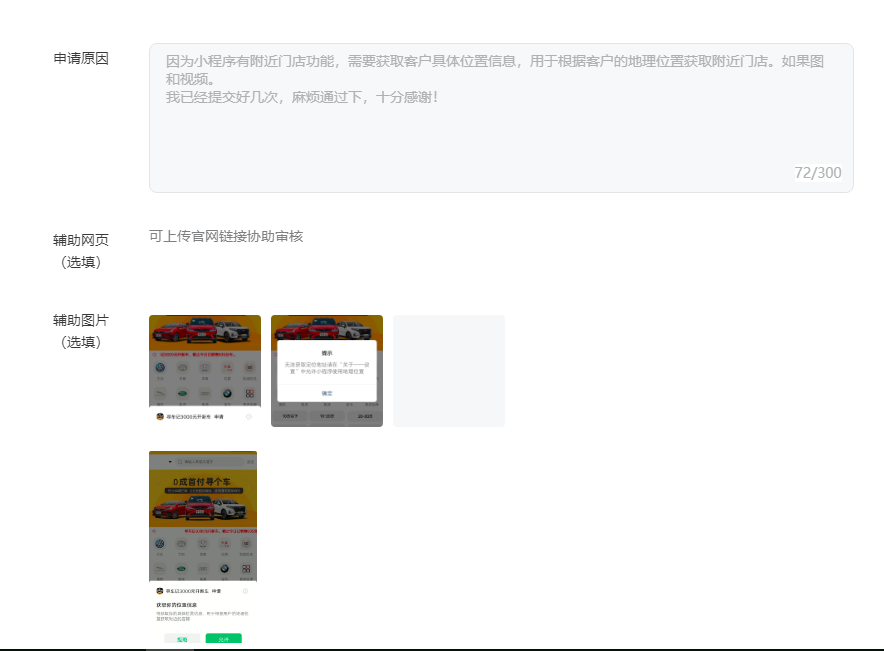The height and width of the screenshot is (651, 884).
Task: Expand the dropdown arrow atop the bottom screenshot
Action: coord(168,462)
